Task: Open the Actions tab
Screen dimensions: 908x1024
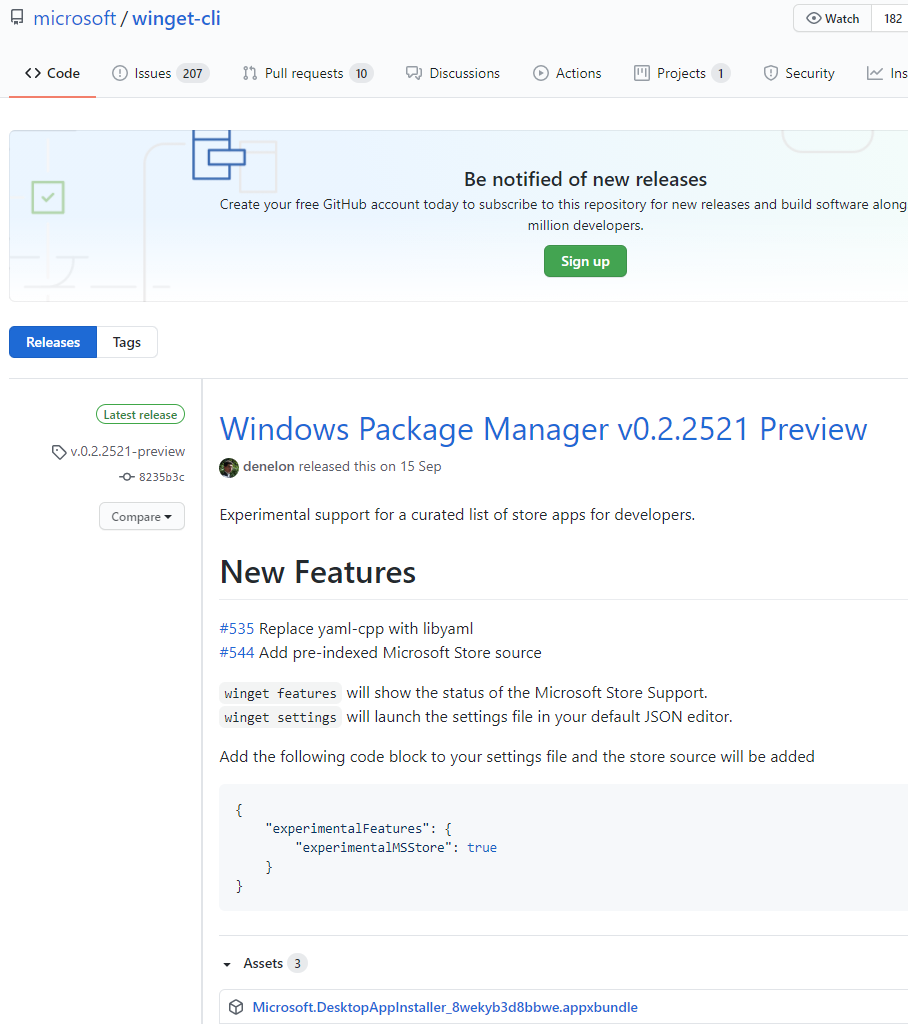Action: coord(567,73)
